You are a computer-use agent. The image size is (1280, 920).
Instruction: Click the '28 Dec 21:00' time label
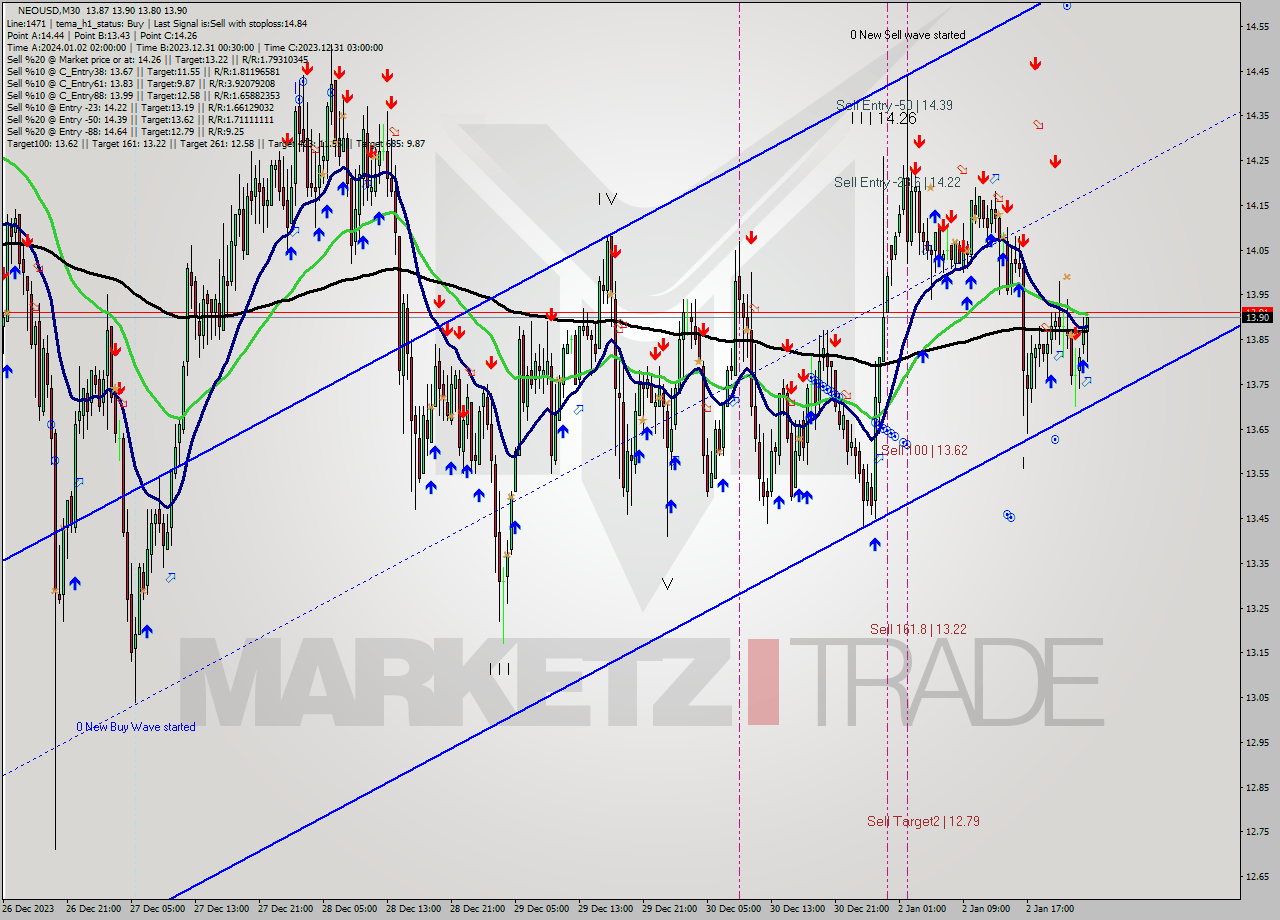[478, 909]
